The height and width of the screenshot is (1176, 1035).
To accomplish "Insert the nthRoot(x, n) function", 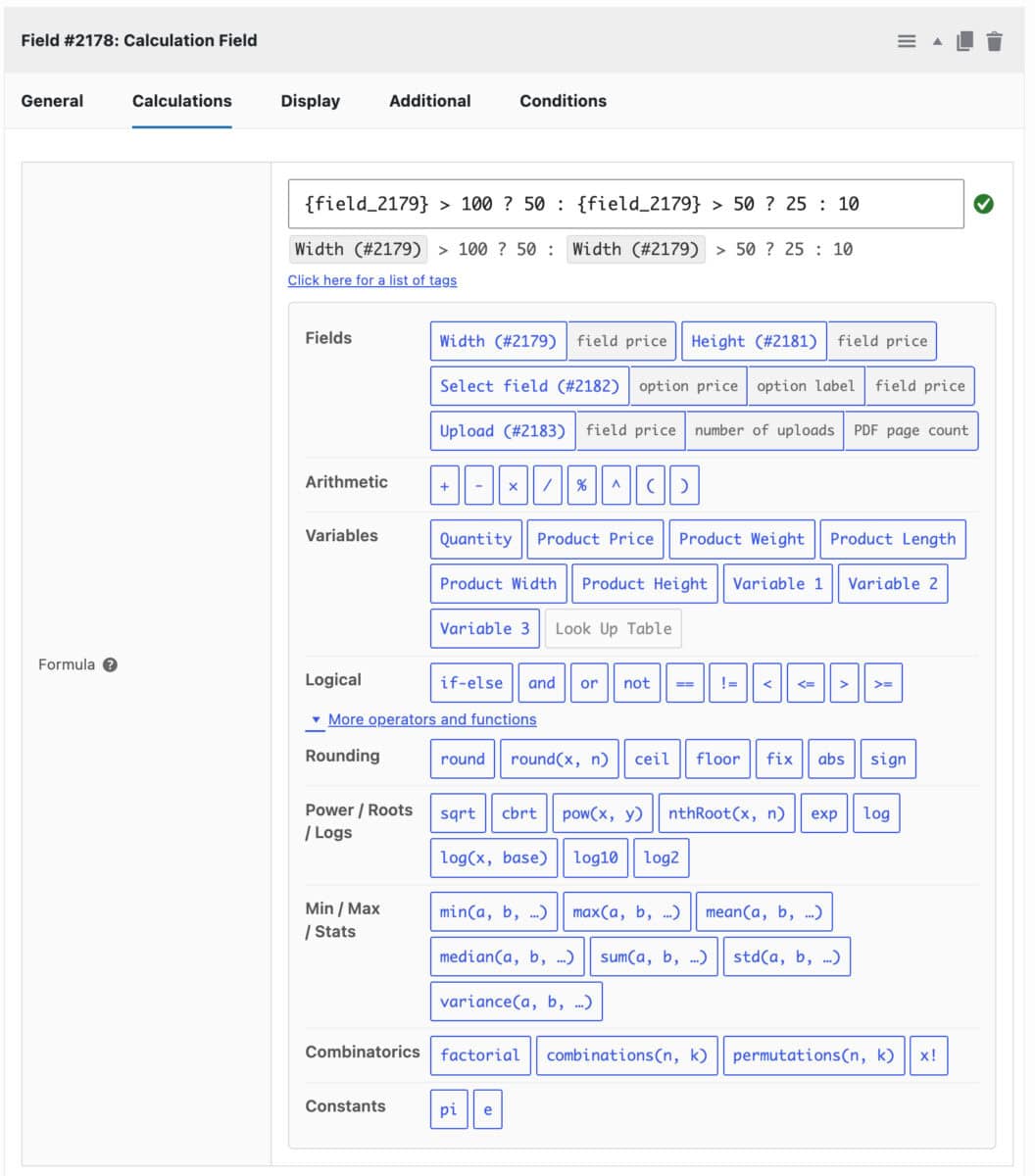I will tap(726, 813).
